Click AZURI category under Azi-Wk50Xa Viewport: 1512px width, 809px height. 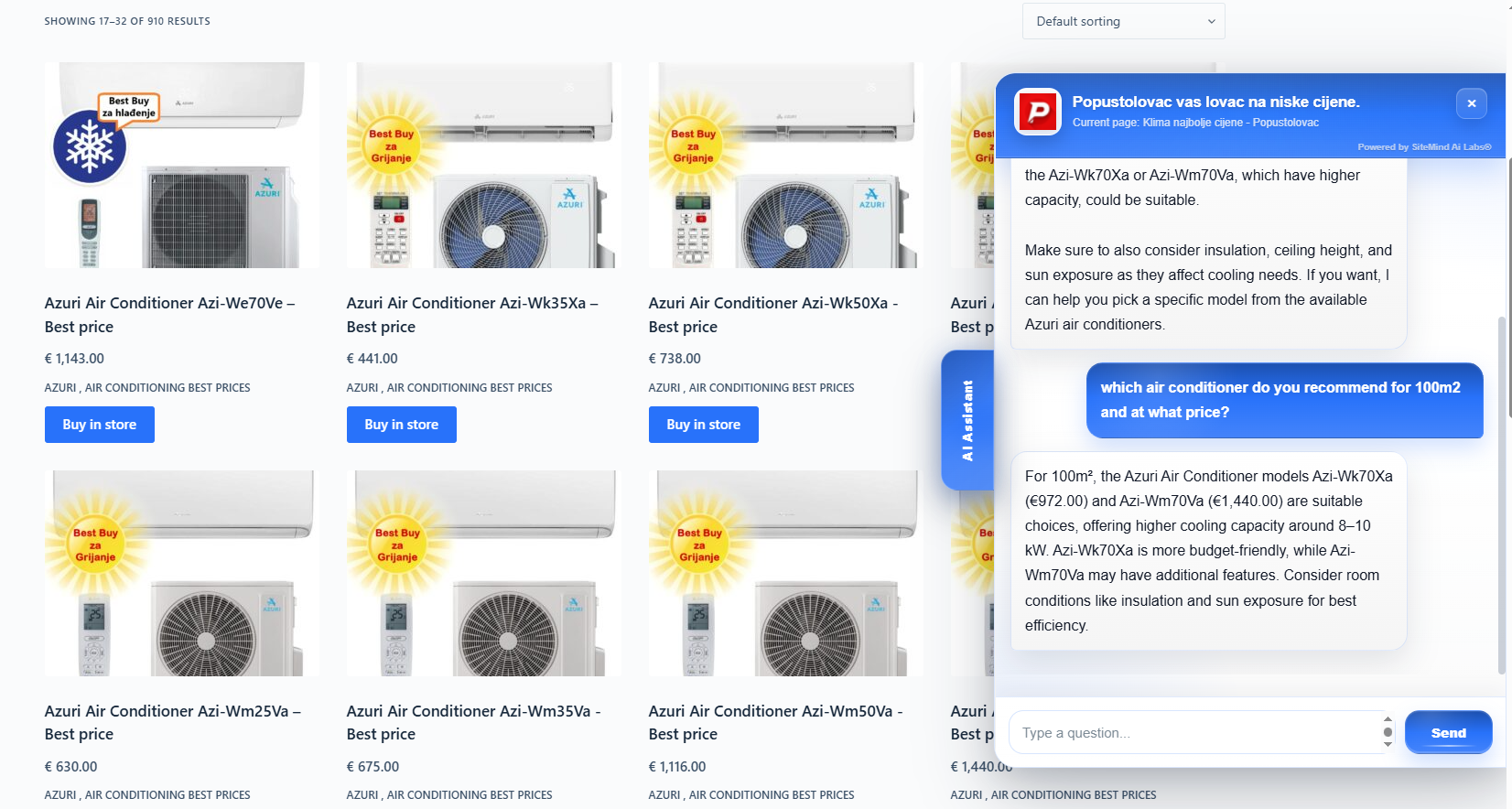click(x=664, y=388)
